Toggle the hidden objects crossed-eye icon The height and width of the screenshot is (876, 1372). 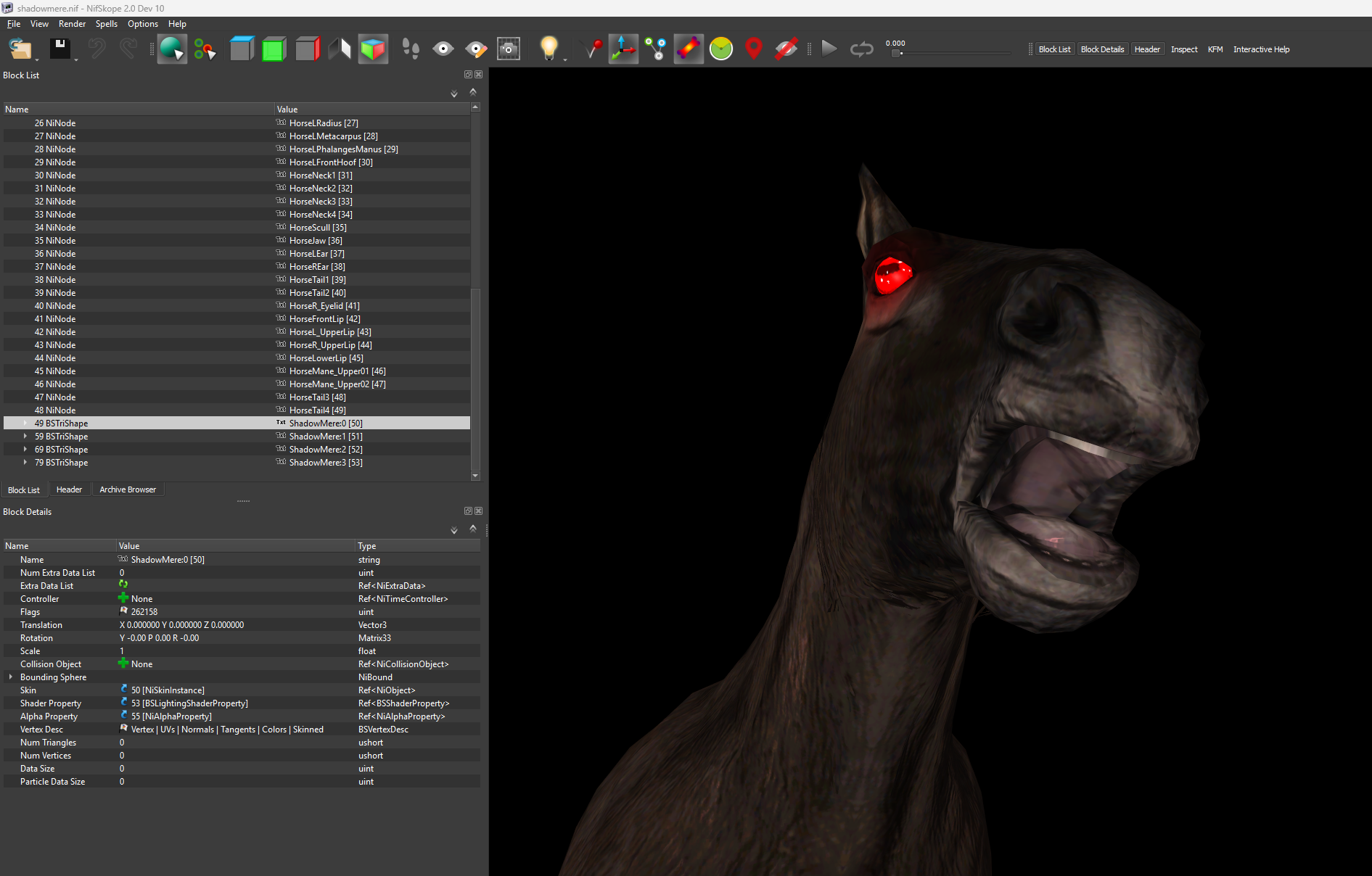[x=786, y=49]
